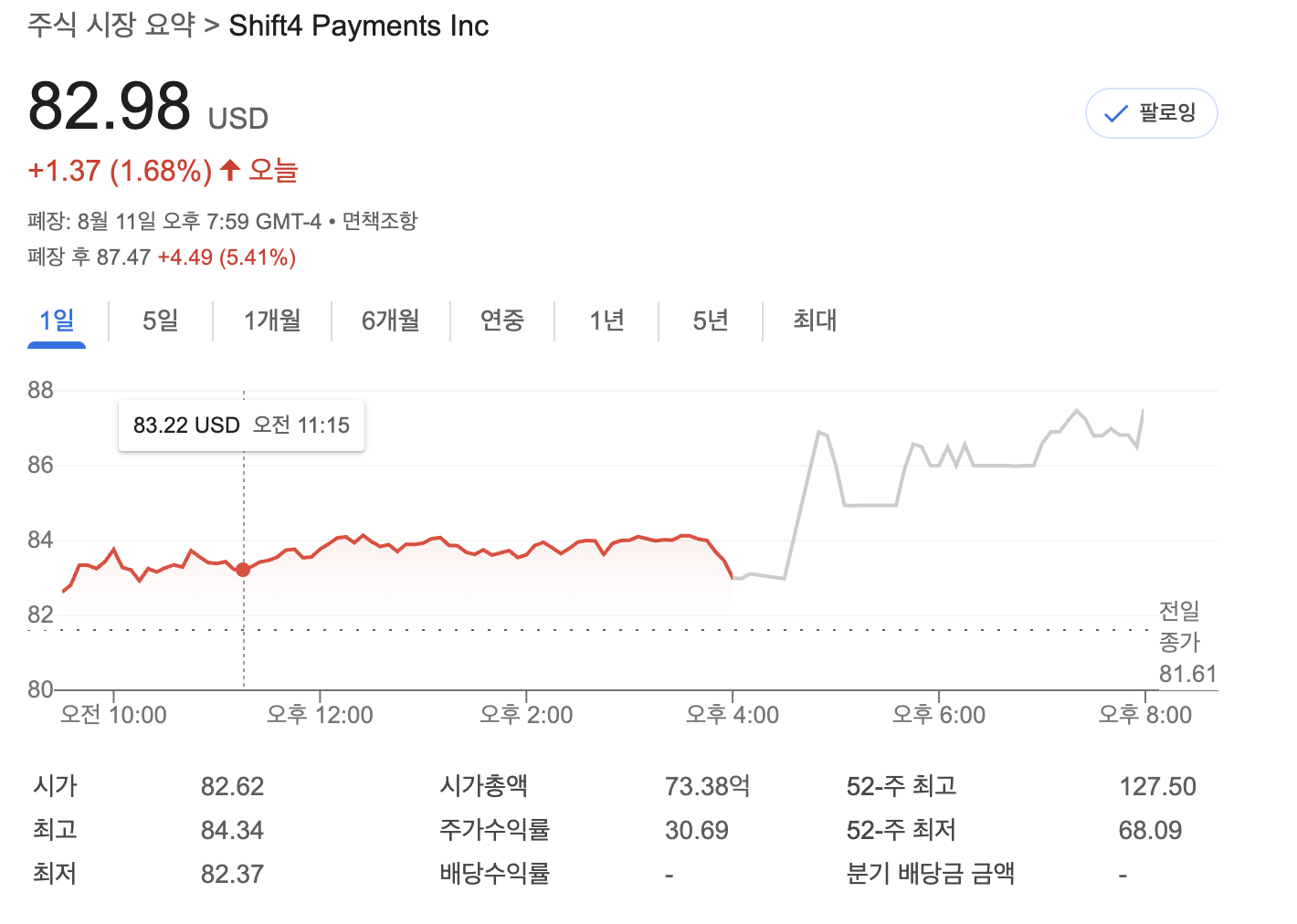Viewport: 1297px width, 924px height.
Task: Click the 52-주 최고 value 127.50
Action: click(x=1158, y=786)
